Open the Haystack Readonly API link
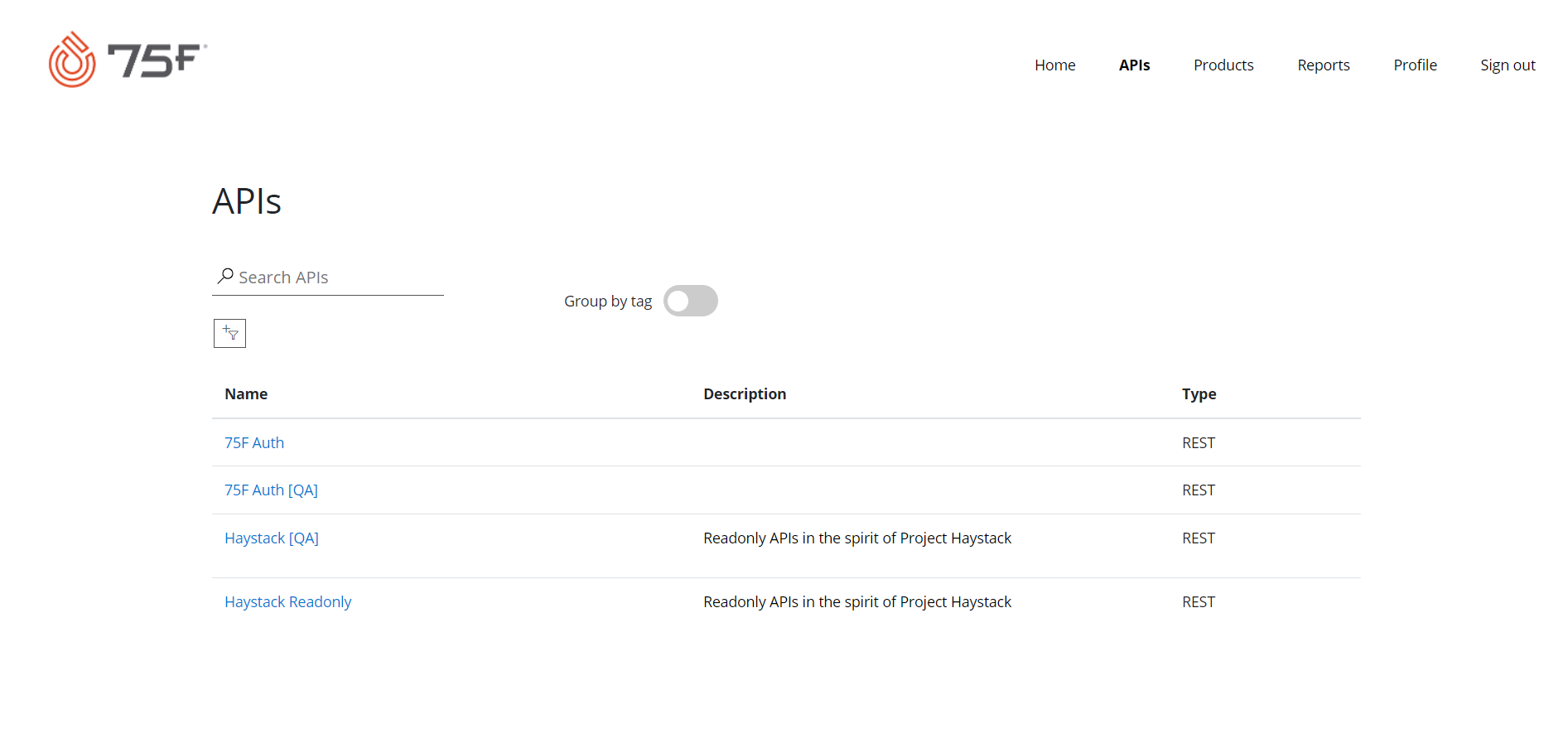 [x=287, y=601]
